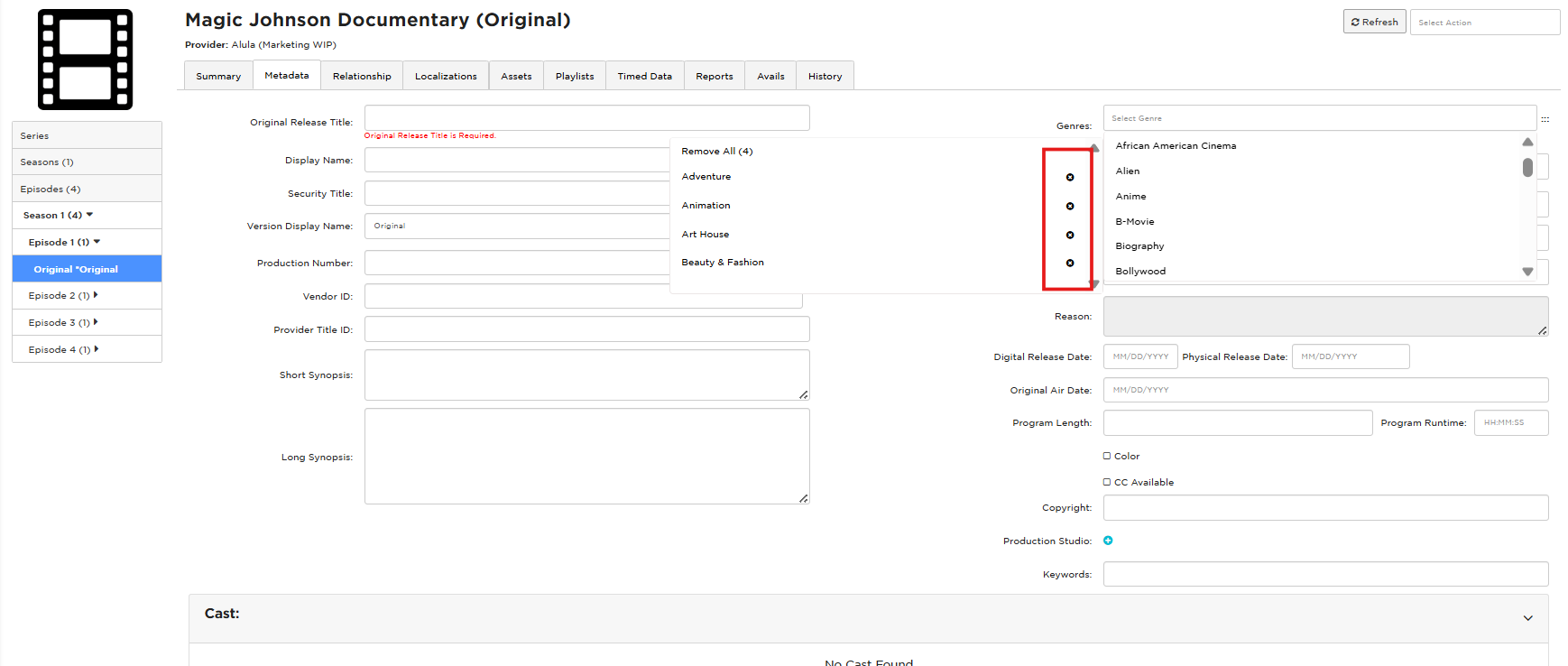Click the Refresh button
Image resolution: width=1568 pixels, height=666 pixels.
[x=1374, y=22]
